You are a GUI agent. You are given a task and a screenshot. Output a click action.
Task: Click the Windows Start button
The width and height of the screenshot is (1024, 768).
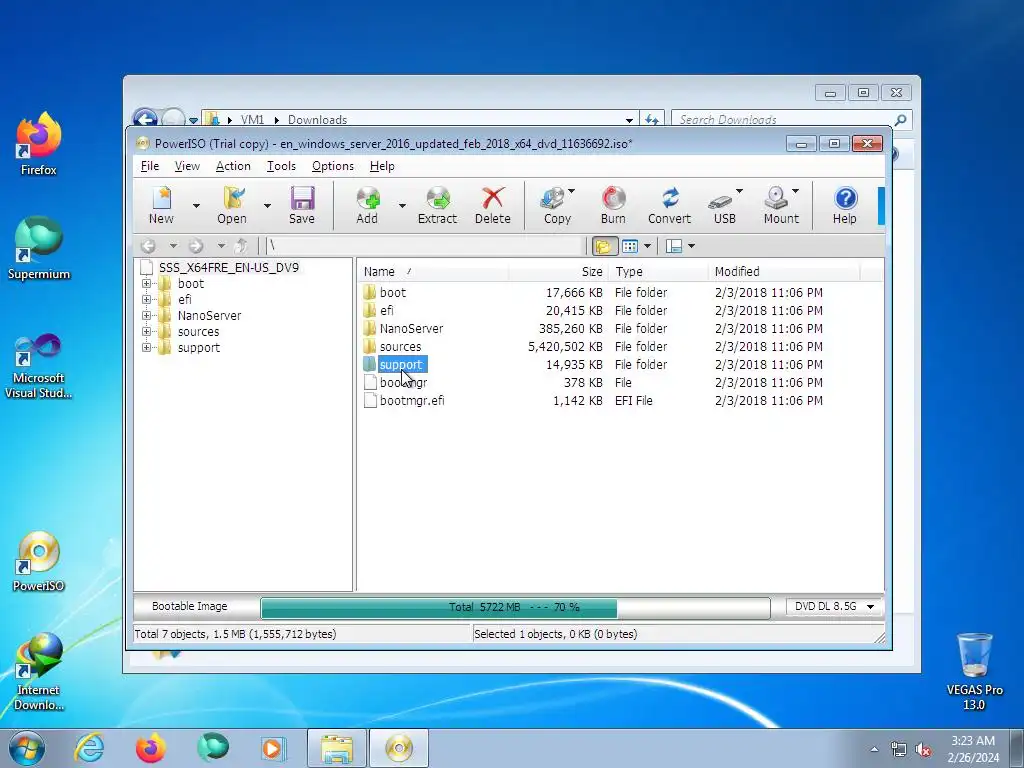point(27,748)
